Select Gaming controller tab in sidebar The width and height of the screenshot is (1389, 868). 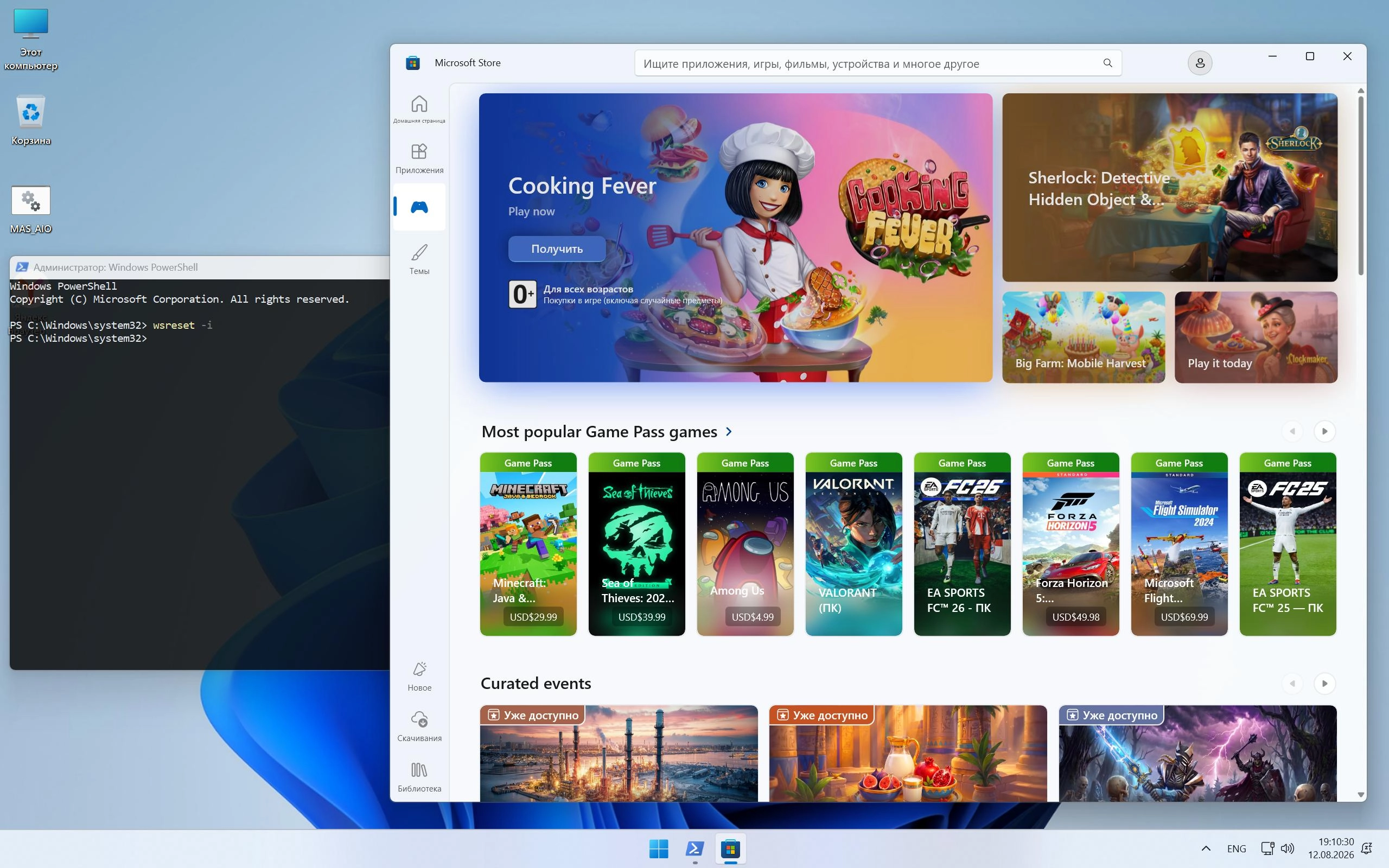[419, 207]
